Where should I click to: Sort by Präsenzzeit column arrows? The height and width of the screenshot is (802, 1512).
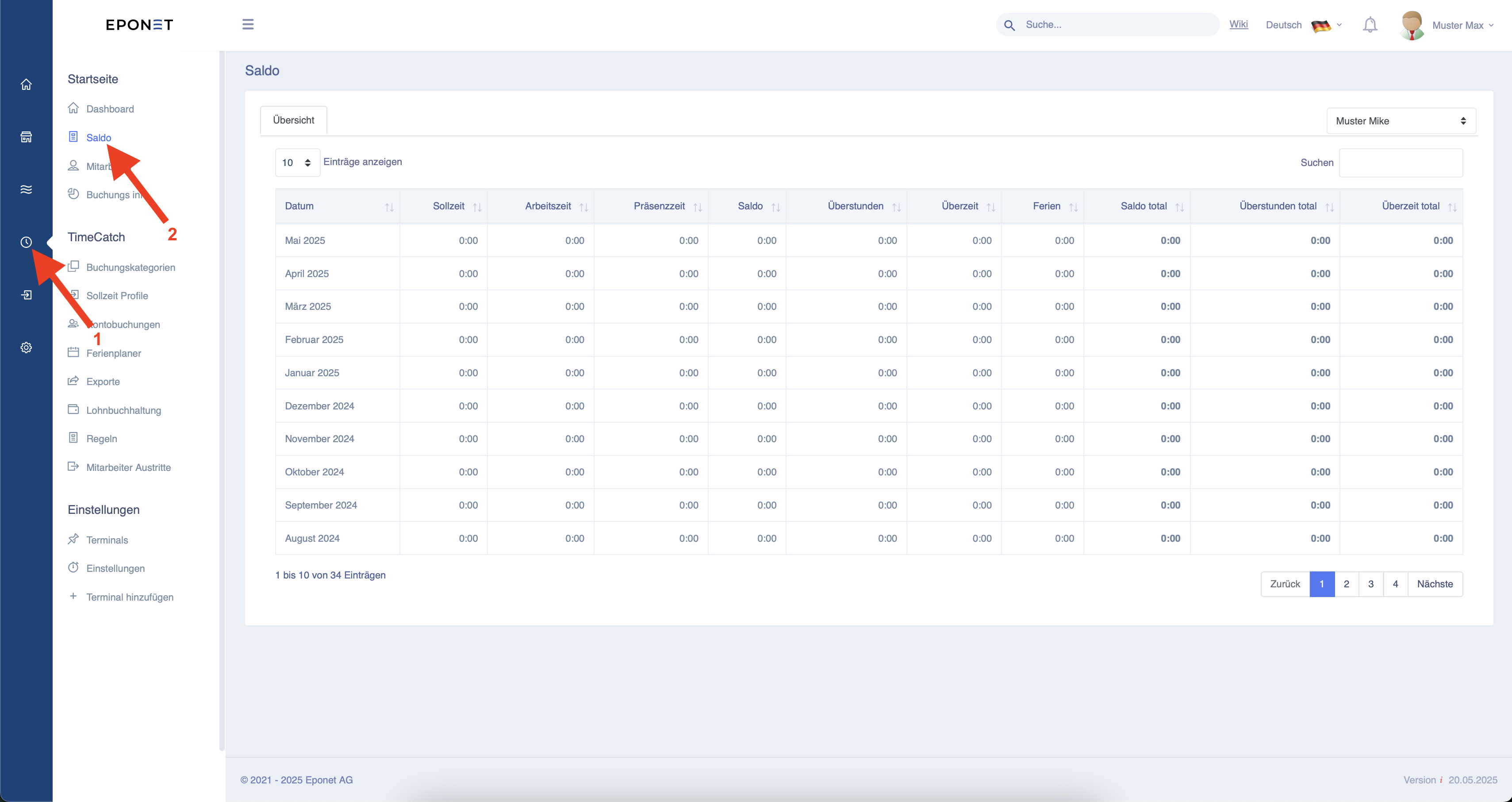click(698, 207)
